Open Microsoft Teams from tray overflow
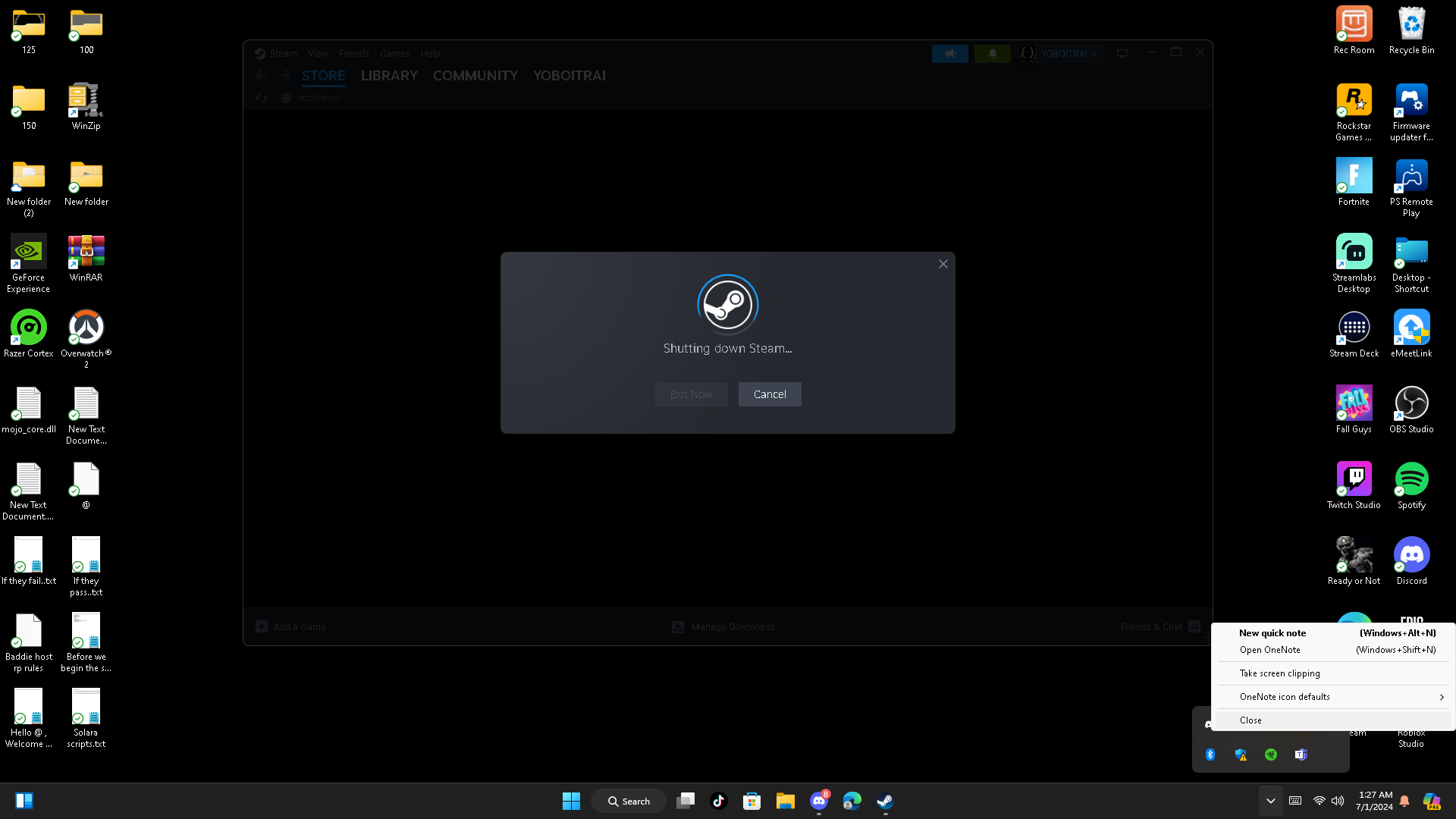This screenshot has height=819, width=1456. click(1301, 755)
